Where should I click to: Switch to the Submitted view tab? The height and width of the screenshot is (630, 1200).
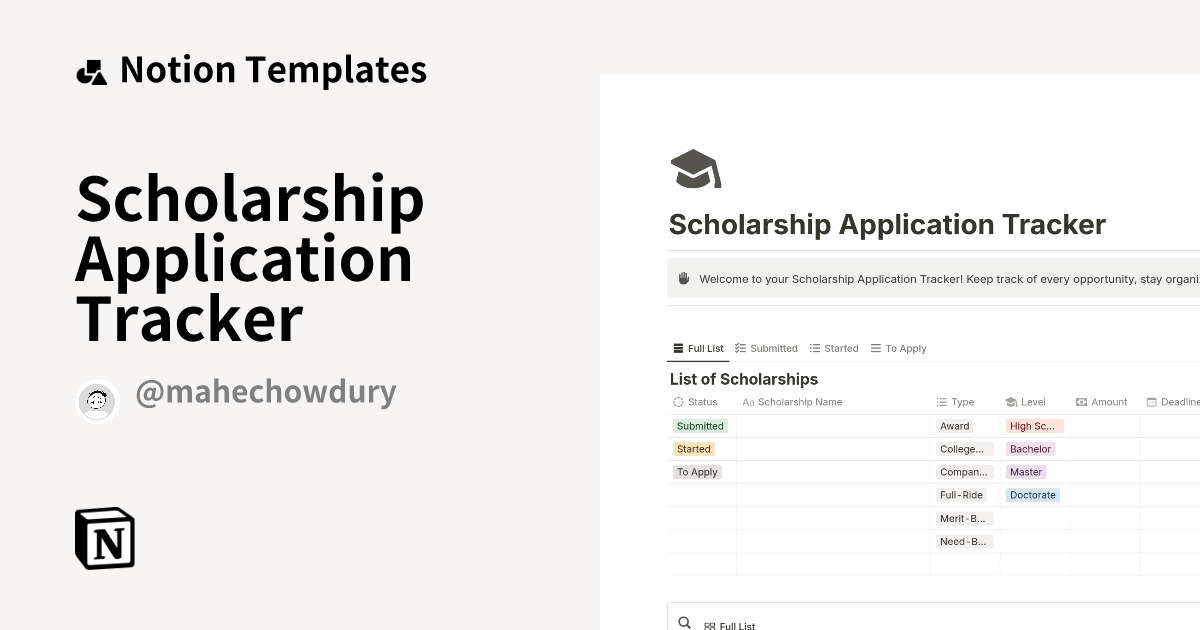pyautogui.click(x=766, y=349)
